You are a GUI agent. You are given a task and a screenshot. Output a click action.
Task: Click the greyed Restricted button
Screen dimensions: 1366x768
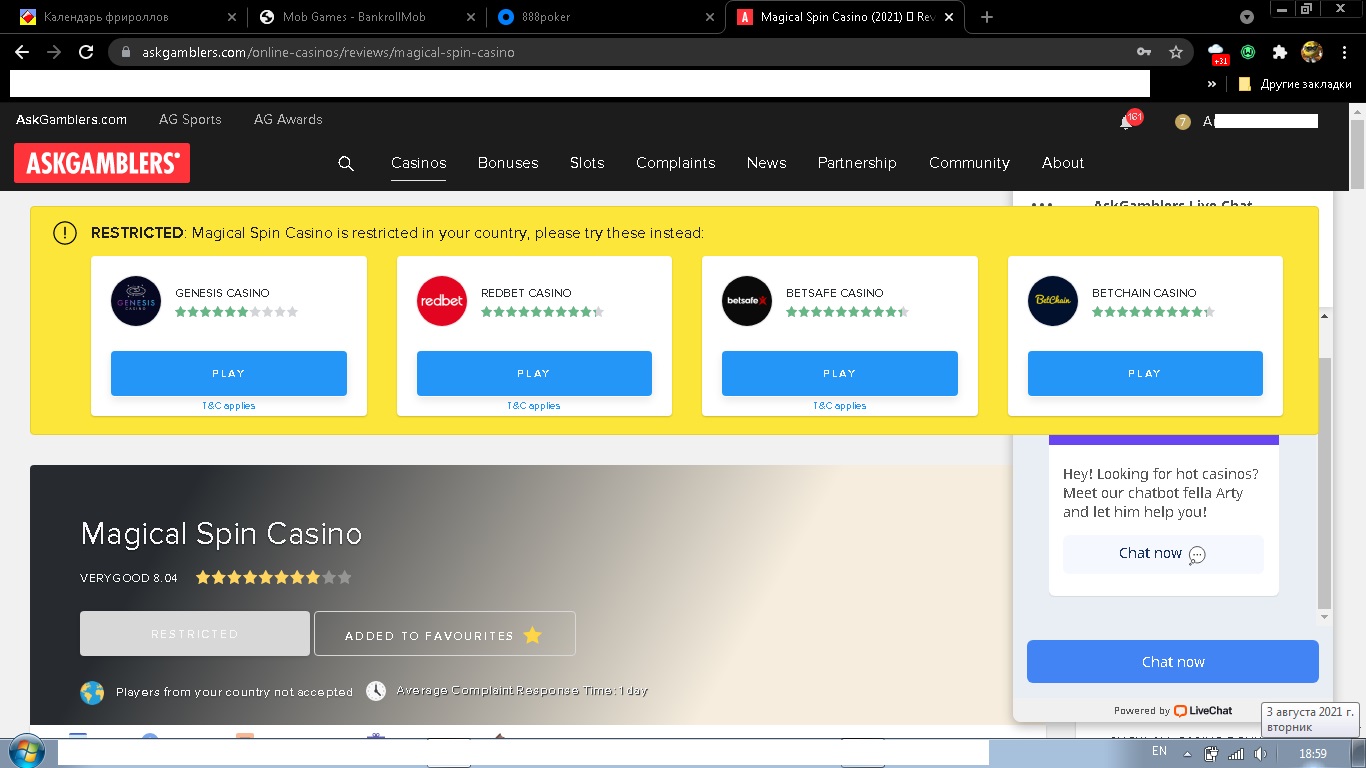tap(195, 634)
